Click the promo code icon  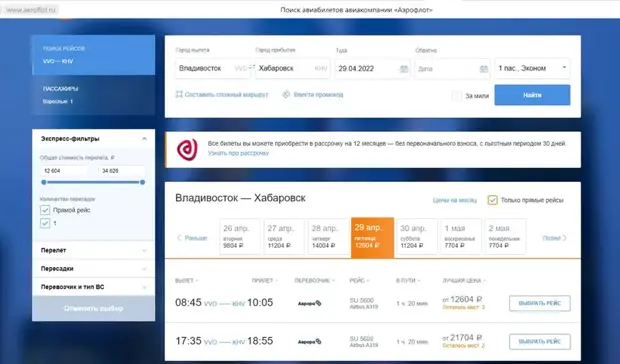(x=286, y=94)
